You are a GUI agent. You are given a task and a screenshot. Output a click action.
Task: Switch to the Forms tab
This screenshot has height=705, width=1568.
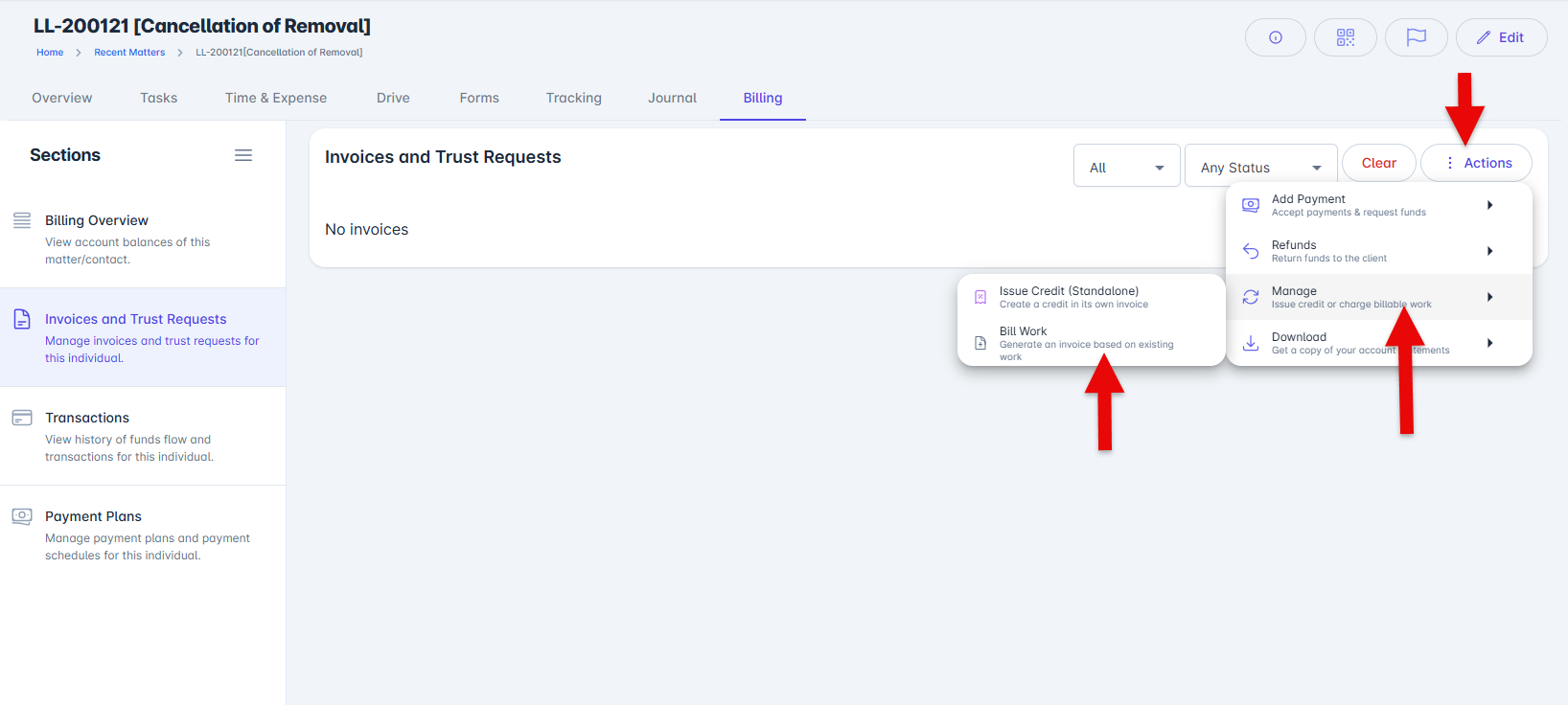(x=479, y=98)
